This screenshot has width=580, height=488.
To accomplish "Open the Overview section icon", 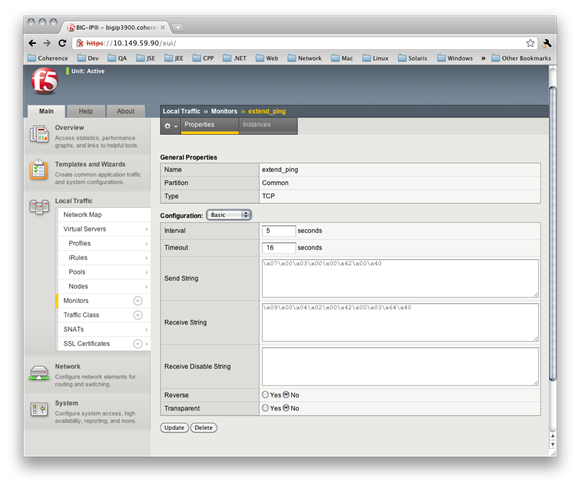I will [x=39, y=134].
